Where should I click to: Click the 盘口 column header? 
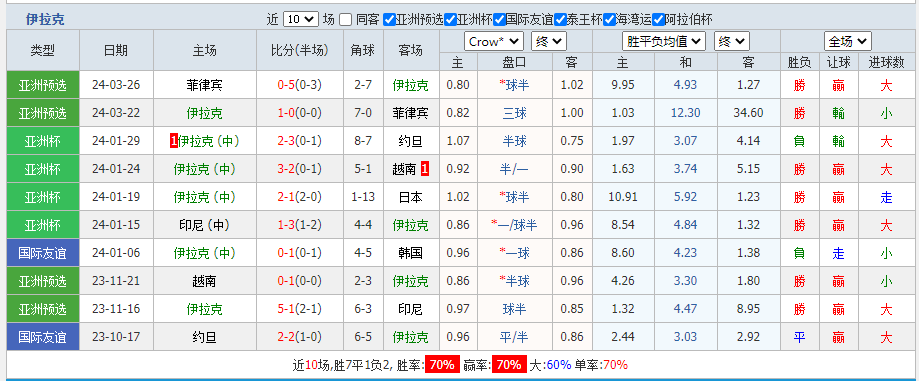point(515,63)
